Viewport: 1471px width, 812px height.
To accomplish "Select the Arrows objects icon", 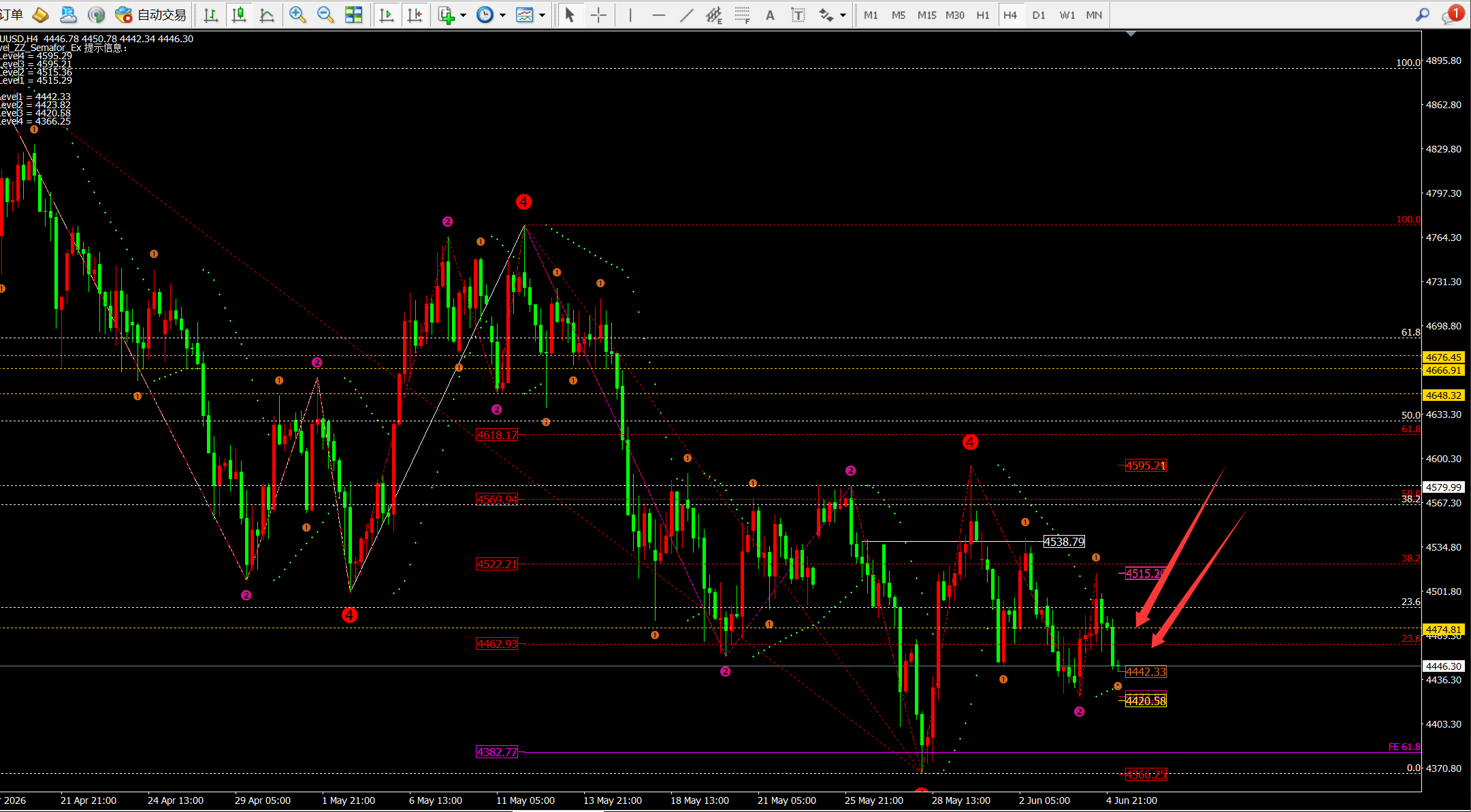I will pos(826,14).
